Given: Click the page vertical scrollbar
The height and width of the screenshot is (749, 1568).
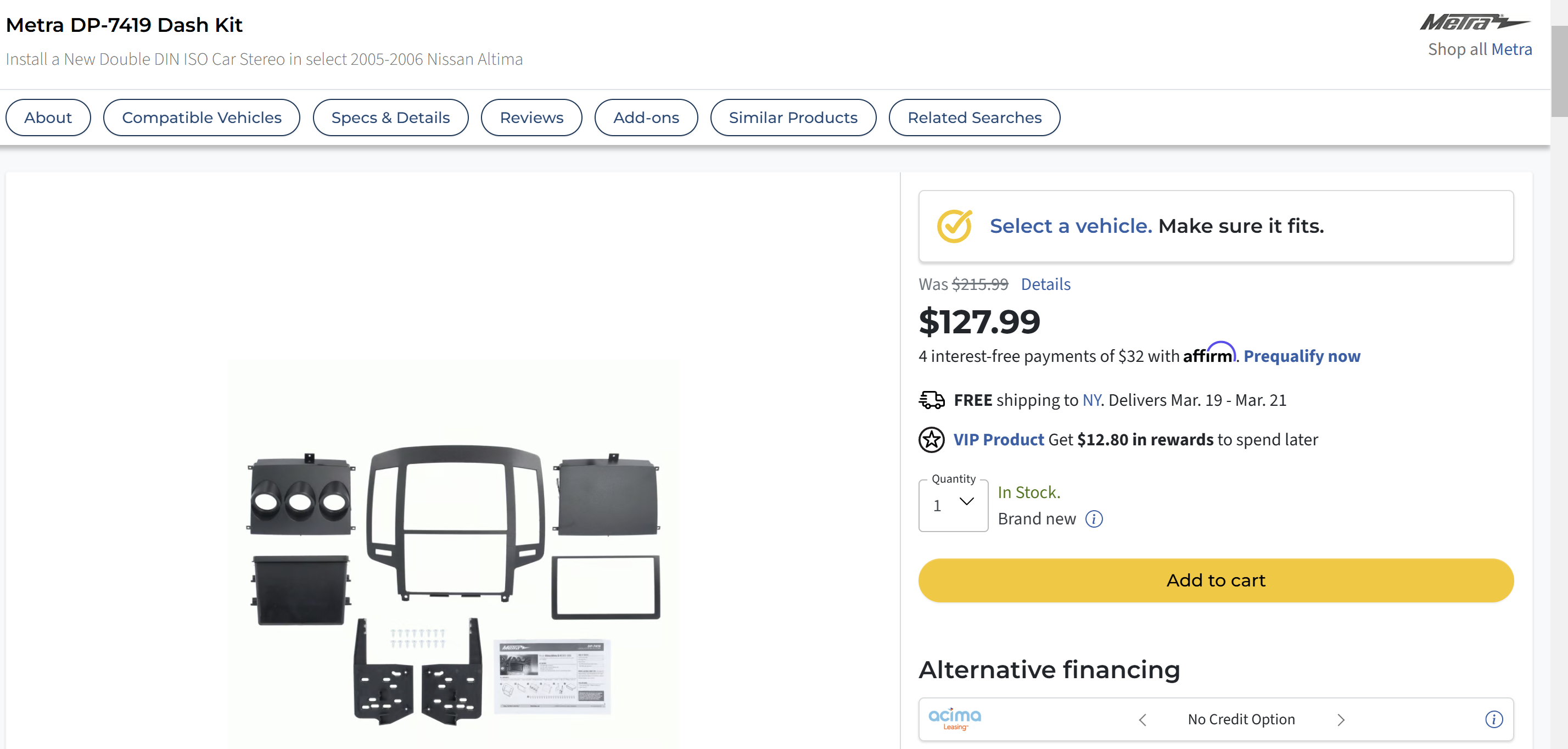Looking at the screenshot, I should [x=1559, y=70].
